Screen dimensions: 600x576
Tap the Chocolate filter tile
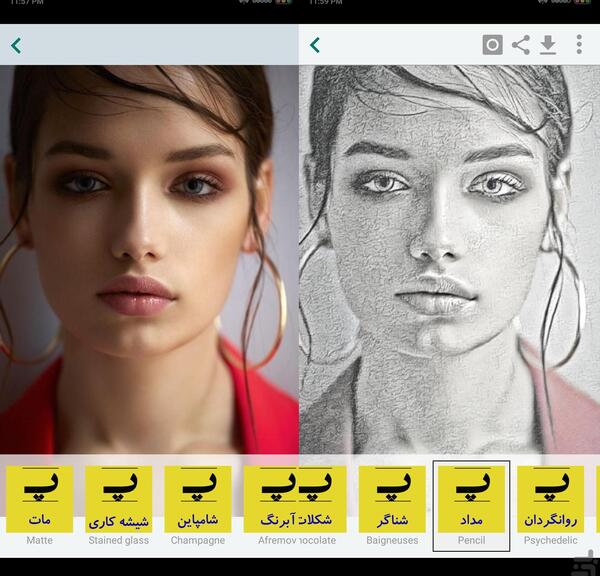[322, 499]
